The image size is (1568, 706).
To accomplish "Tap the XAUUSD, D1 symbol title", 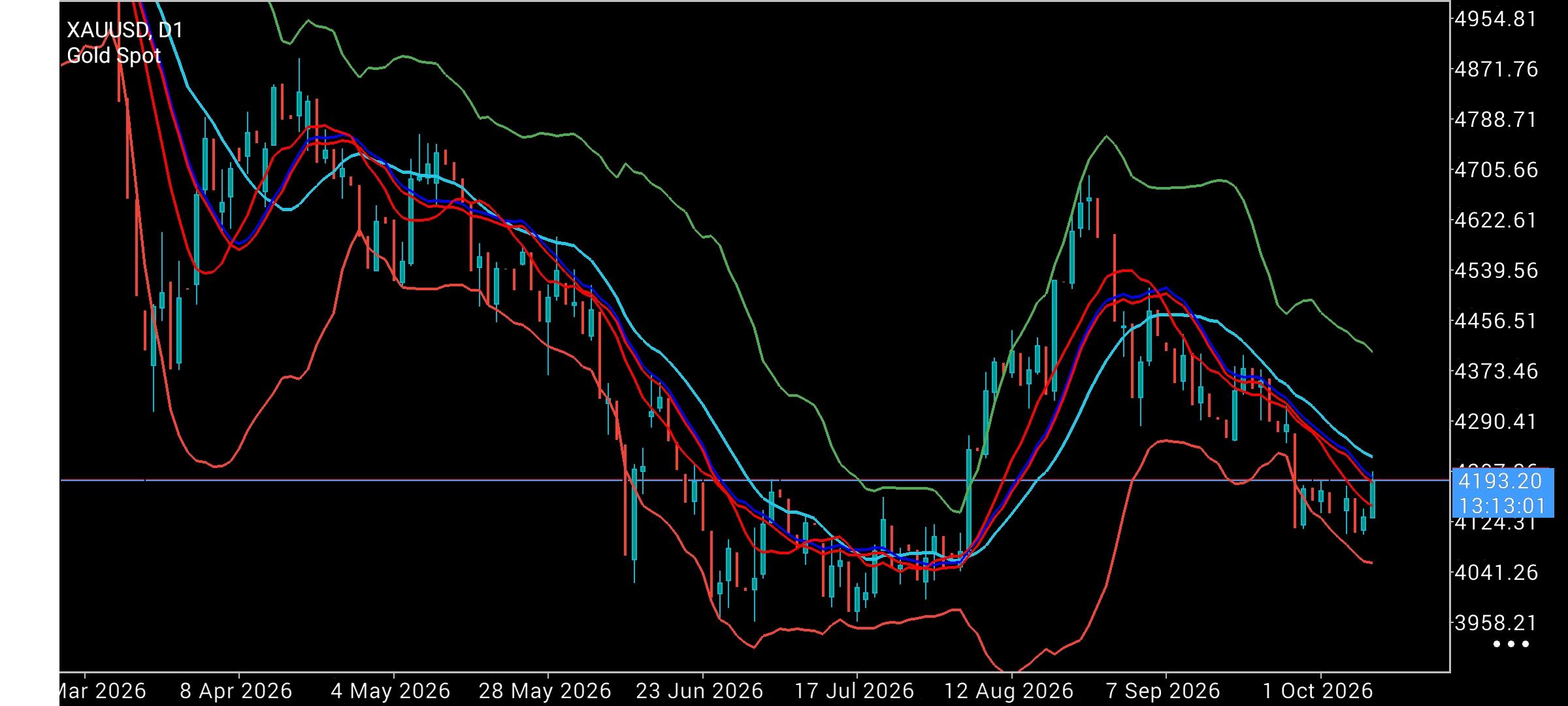I will [125, 30].
